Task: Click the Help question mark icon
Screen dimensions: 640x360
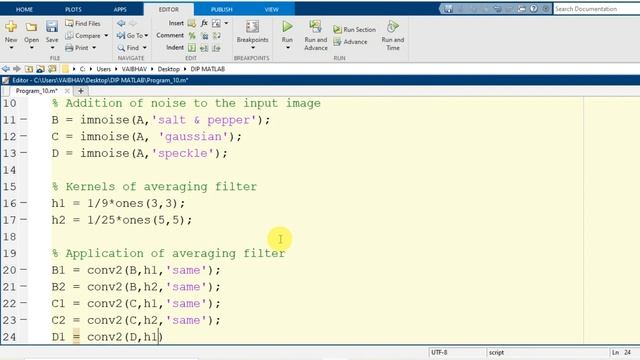Action: 533,9
